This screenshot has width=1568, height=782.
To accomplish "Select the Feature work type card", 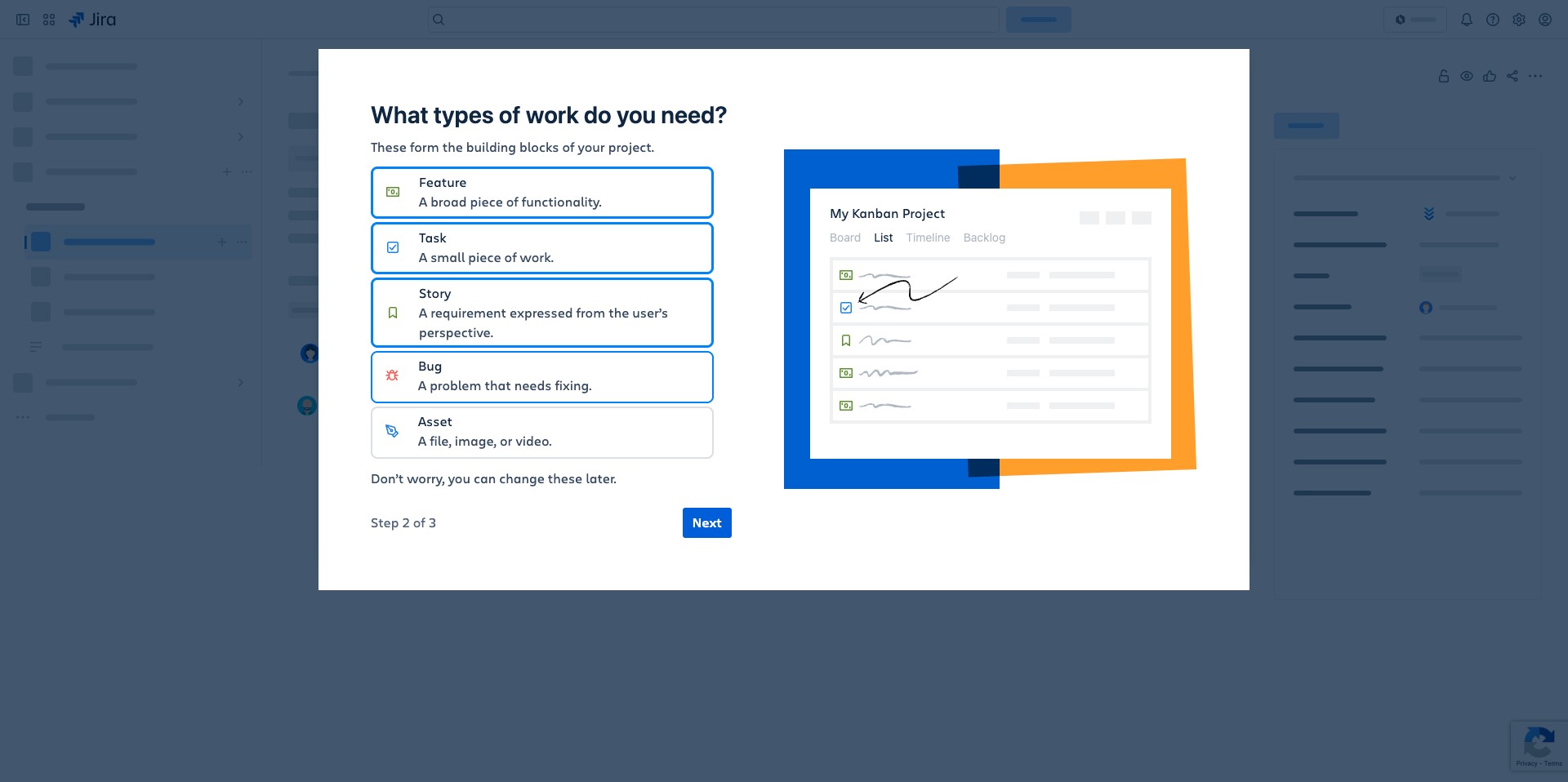I will pos(542,193).
